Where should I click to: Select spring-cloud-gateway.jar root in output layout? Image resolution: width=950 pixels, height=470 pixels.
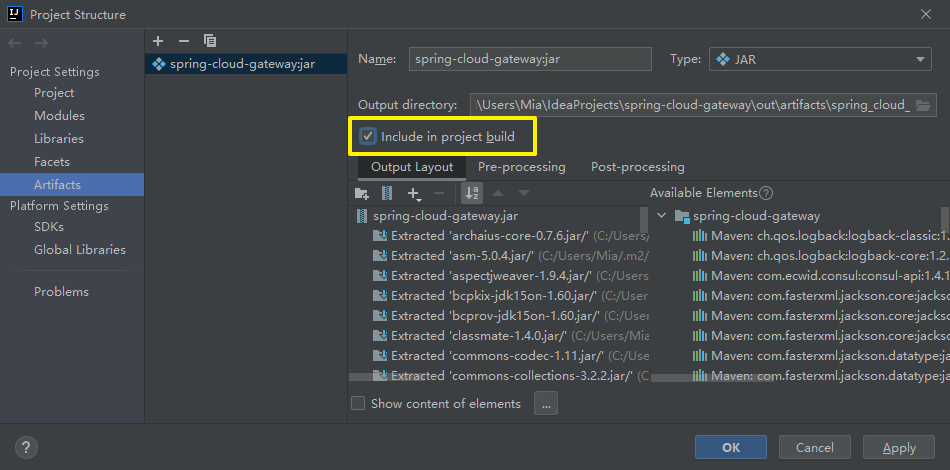coord(446,216)
